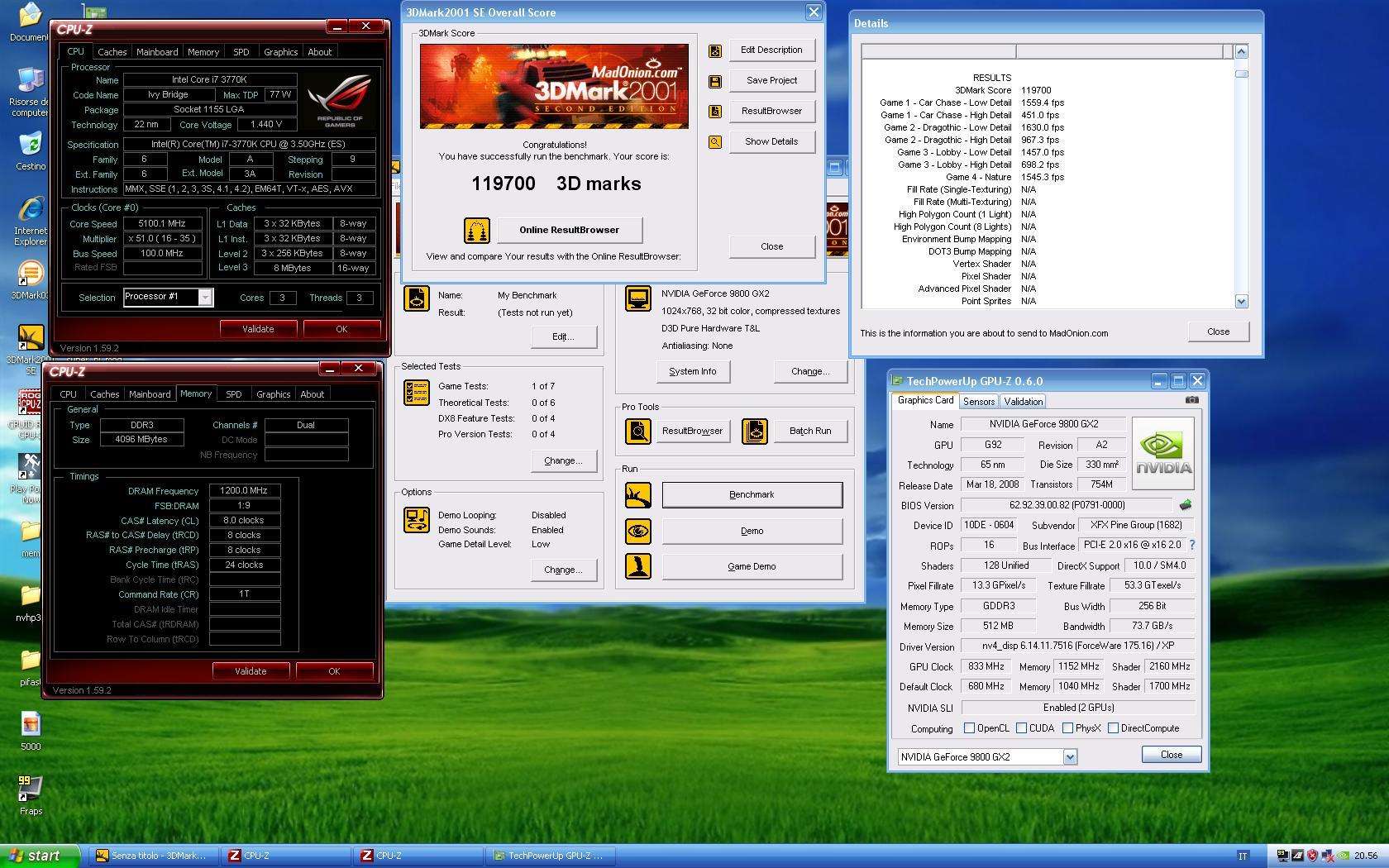Screen dimensions: 1389x868
Task: Click the ResultBrowser icon in score dialog
Action: pos(715,112)
